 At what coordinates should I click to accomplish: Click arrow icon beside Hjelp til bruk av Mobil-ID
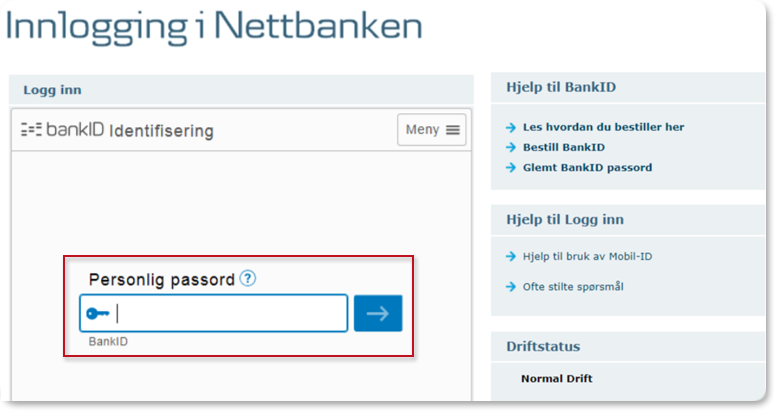tap(511, 256)
